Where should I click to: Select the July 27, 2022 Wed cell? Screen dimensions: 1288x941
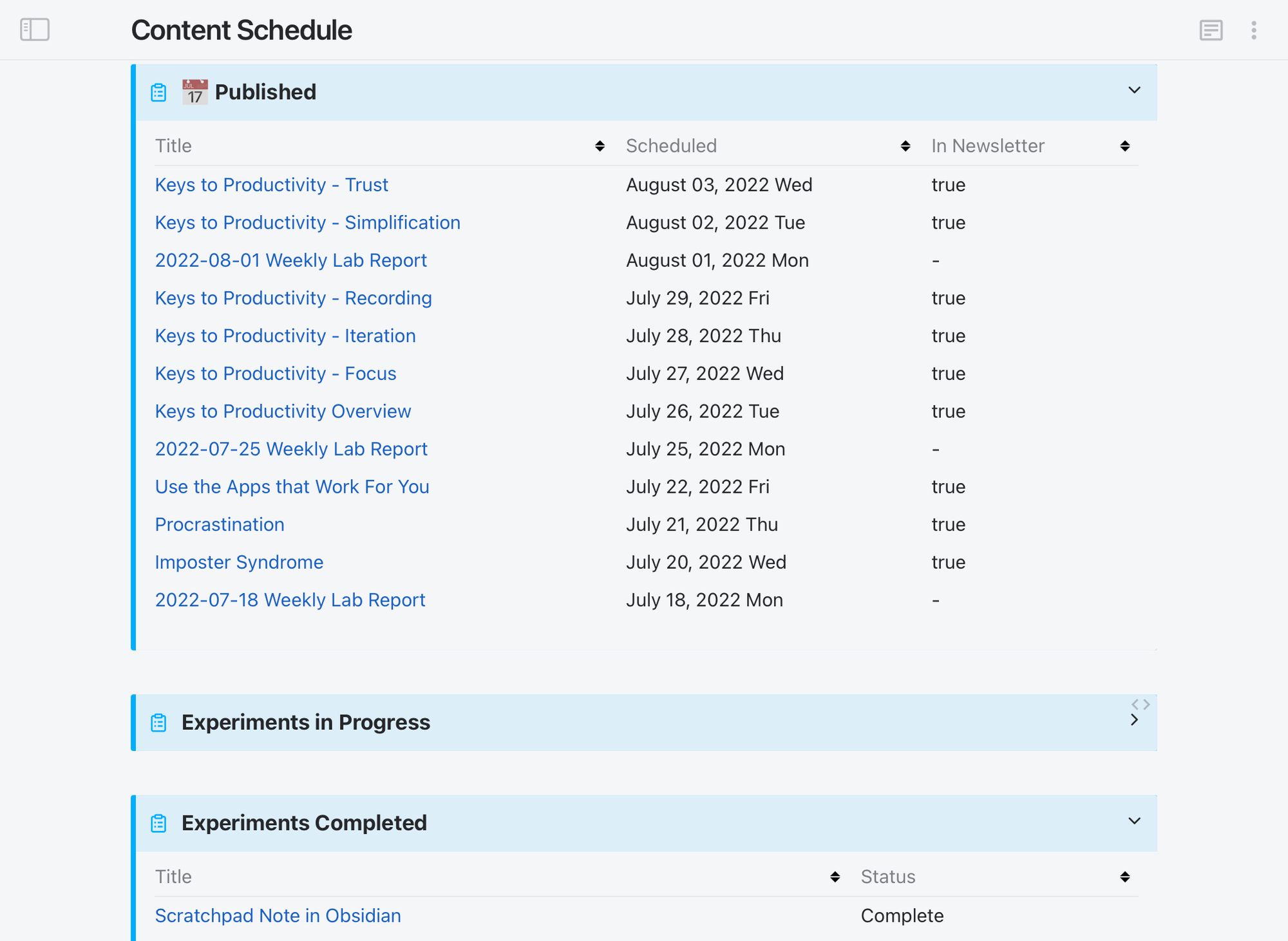tap(705, 374)
